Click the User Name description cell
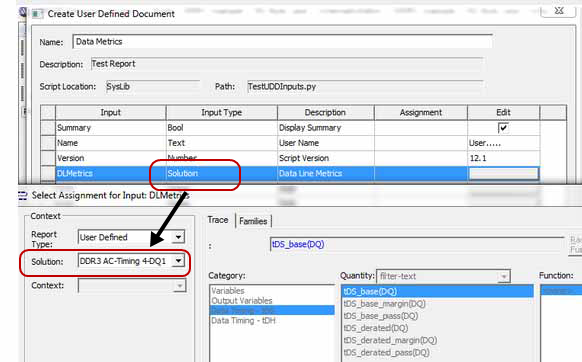Viewport: 582px width, 362px height. point(326,143)
